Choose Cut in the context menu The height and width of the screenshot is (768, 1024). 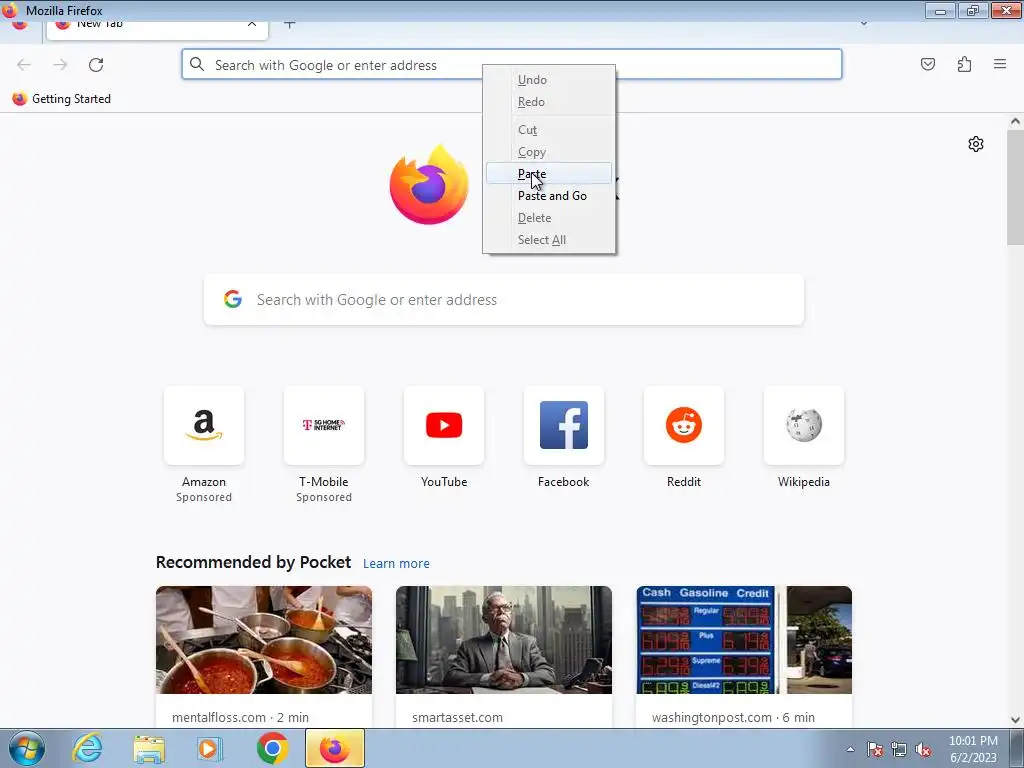tap(549, 130)
